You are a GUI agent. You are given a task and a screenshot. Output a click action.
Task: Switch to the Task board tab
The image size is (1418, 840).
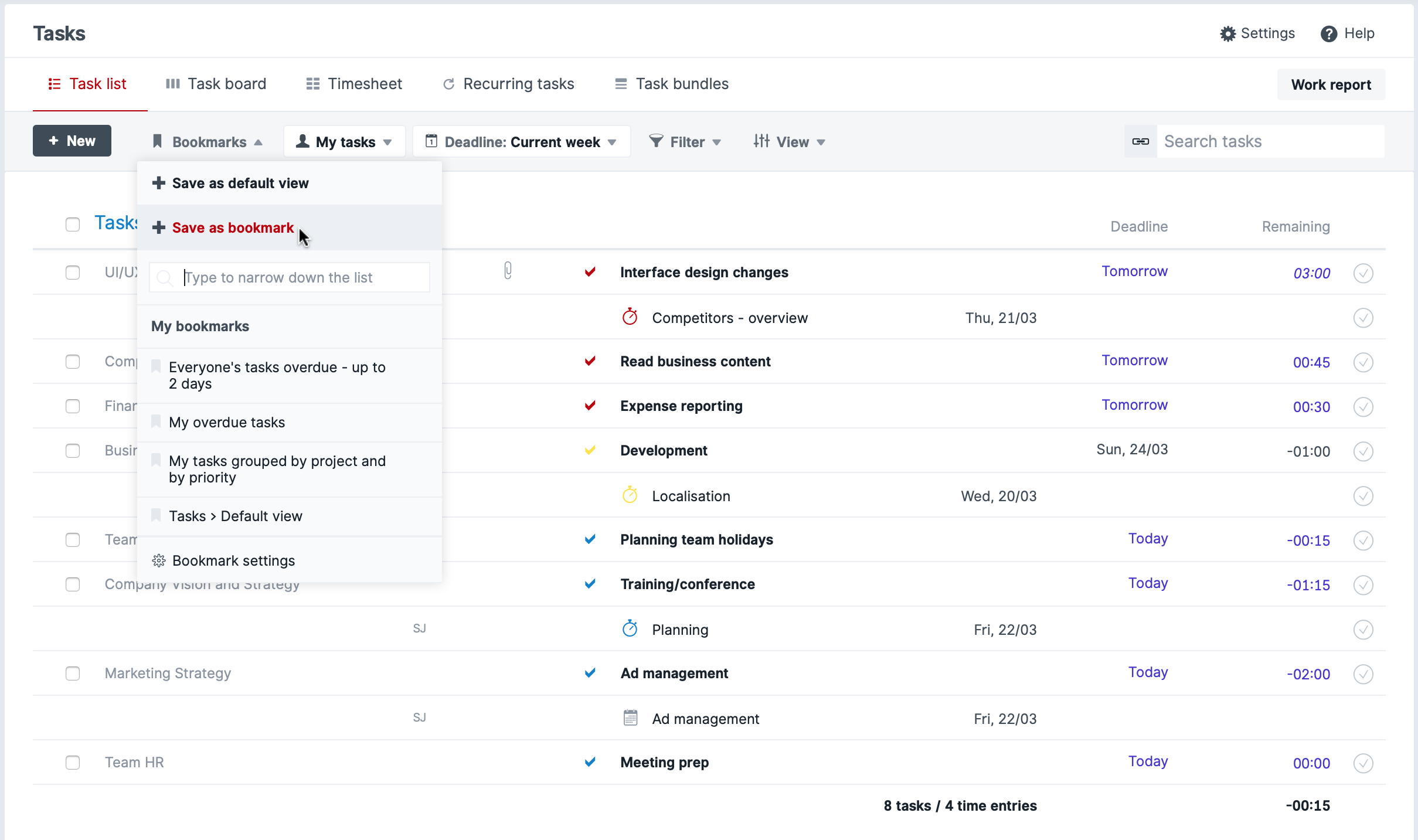coord(216,84)
